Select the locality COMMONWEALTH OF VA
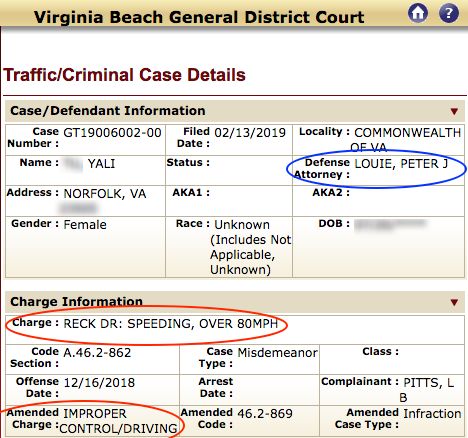 point(407,140)
